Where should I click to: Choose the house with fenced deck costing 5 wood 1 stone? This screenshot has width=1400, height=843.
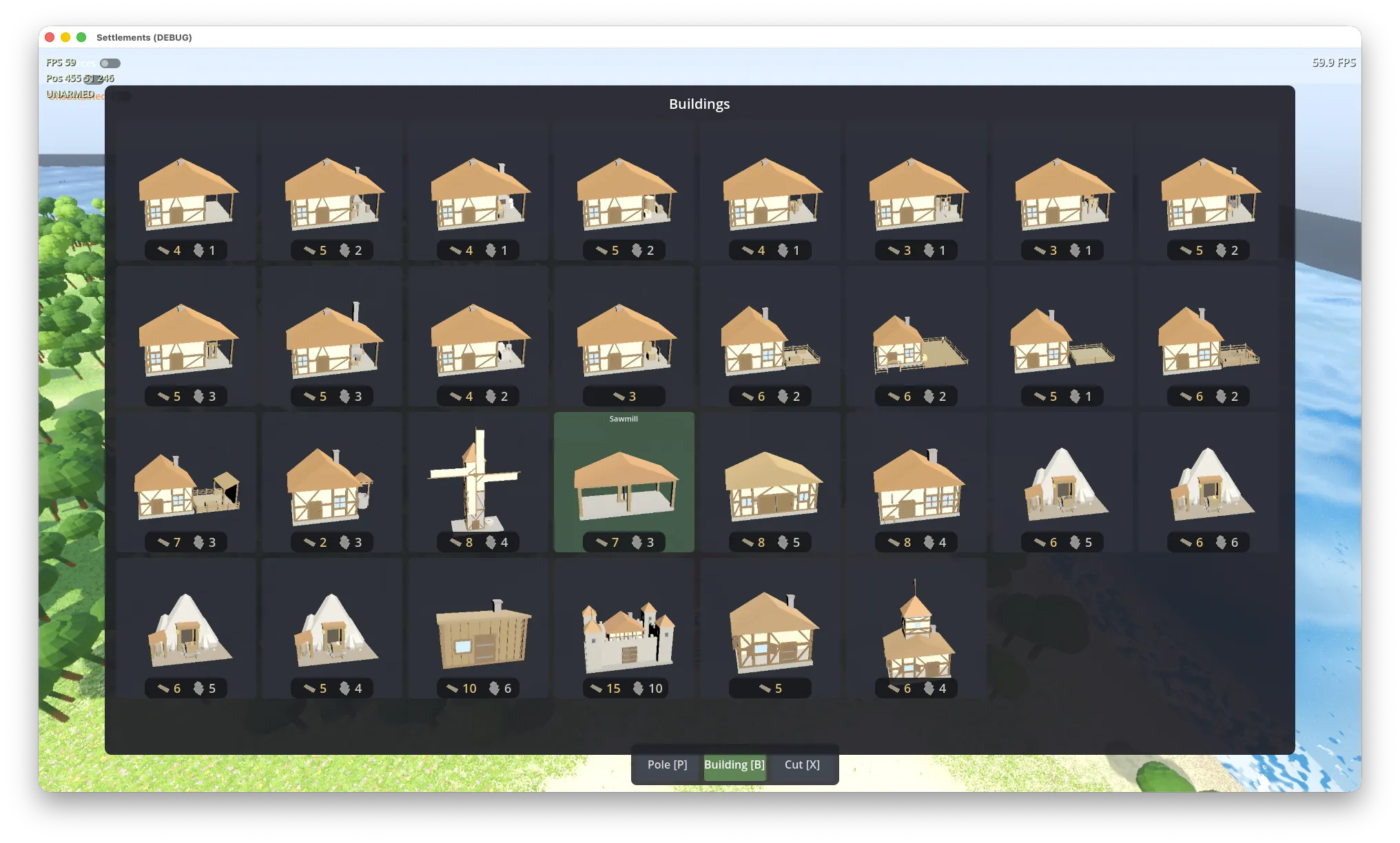coord(1062,337)
